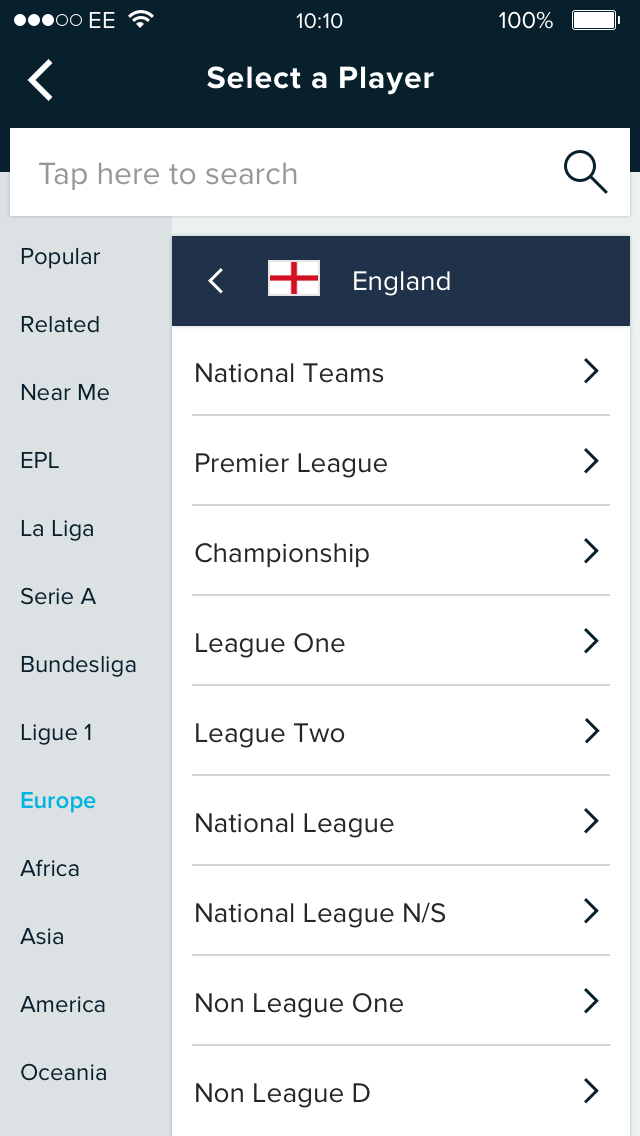Tap the England flag icon
This screenshot has height=1136, width=640.
[x=294, y=278]
